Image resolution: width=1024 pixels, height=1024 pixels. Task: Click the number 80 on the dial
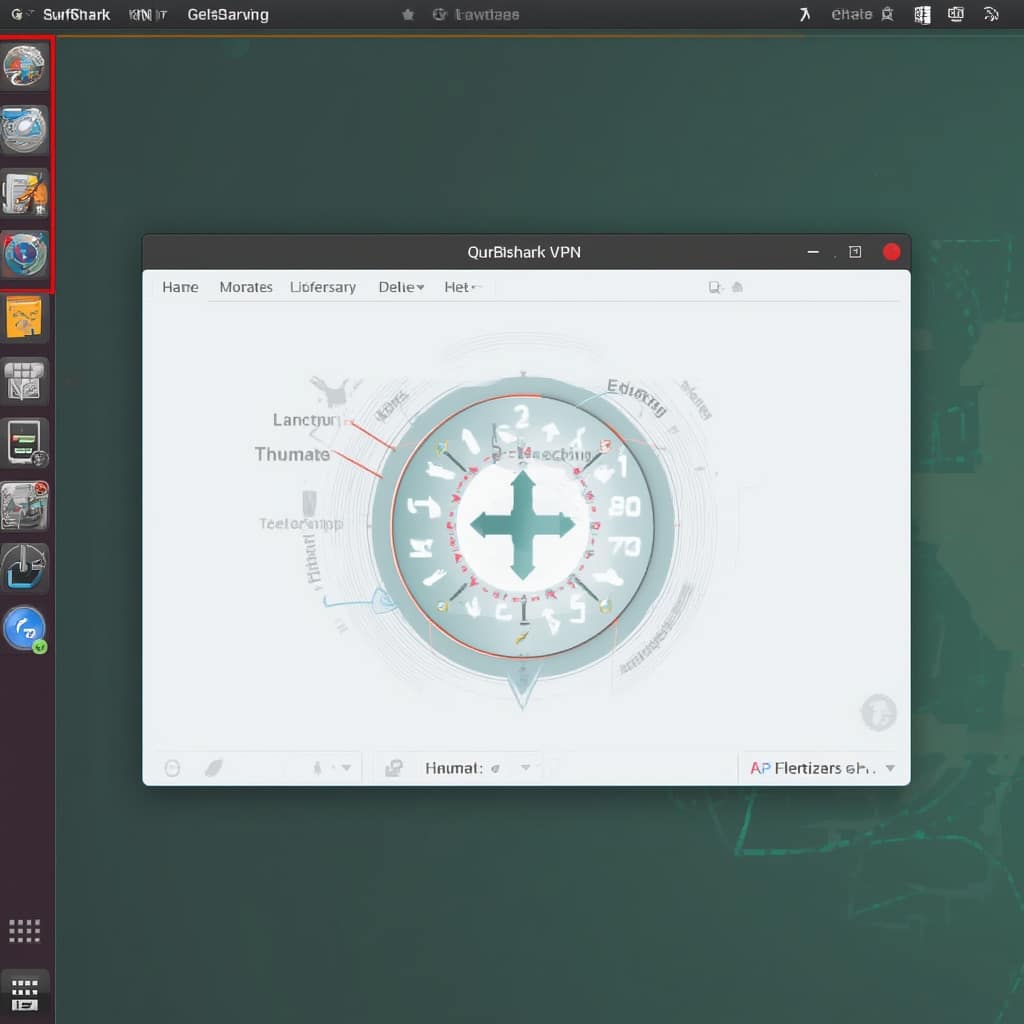point(624,506)
